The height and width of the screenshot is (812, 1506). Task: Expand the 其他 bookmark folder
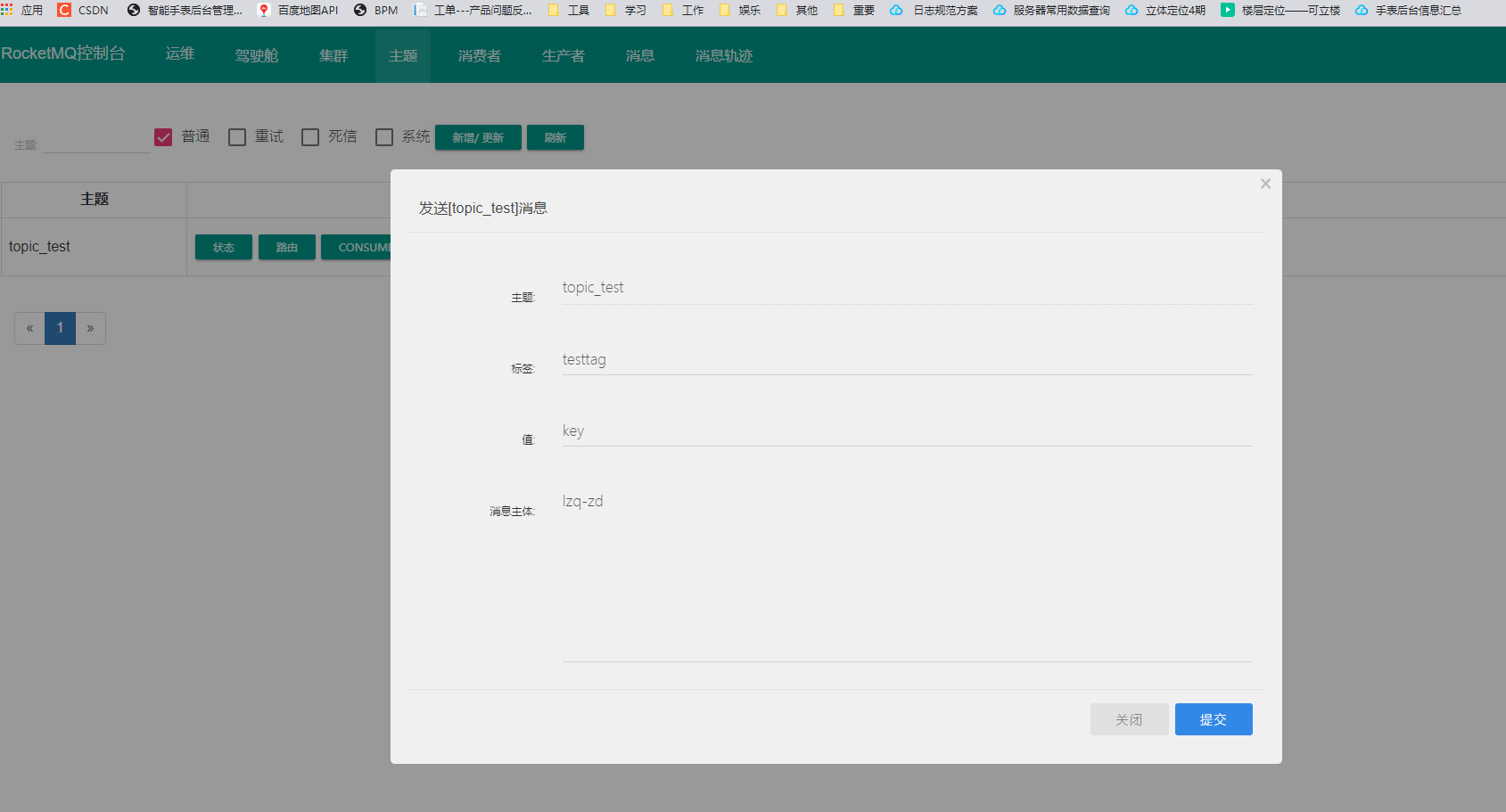click(797, 10)
